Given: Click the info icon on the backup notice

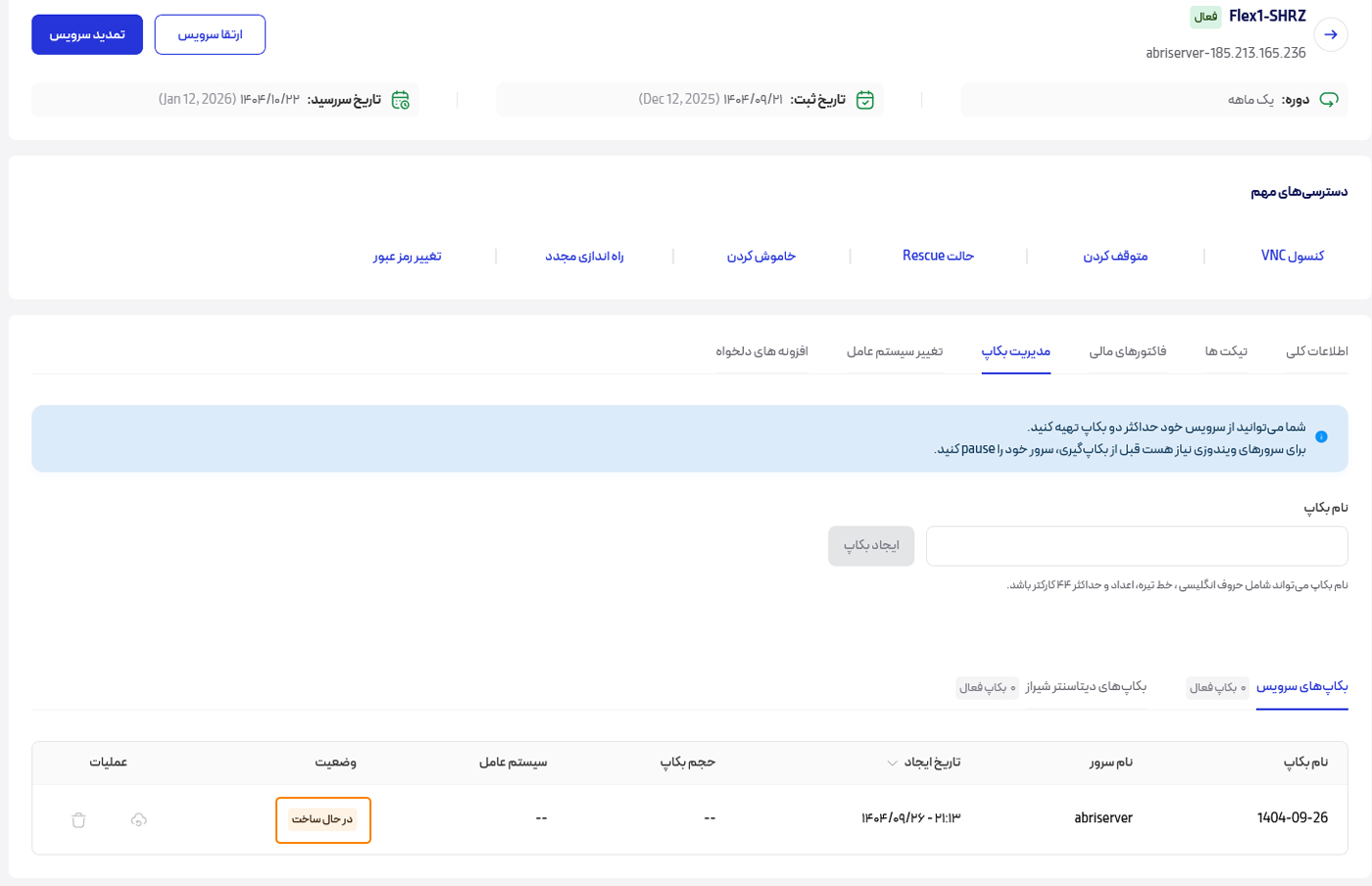Looking at the screenshot, I should click(1322, 436).
